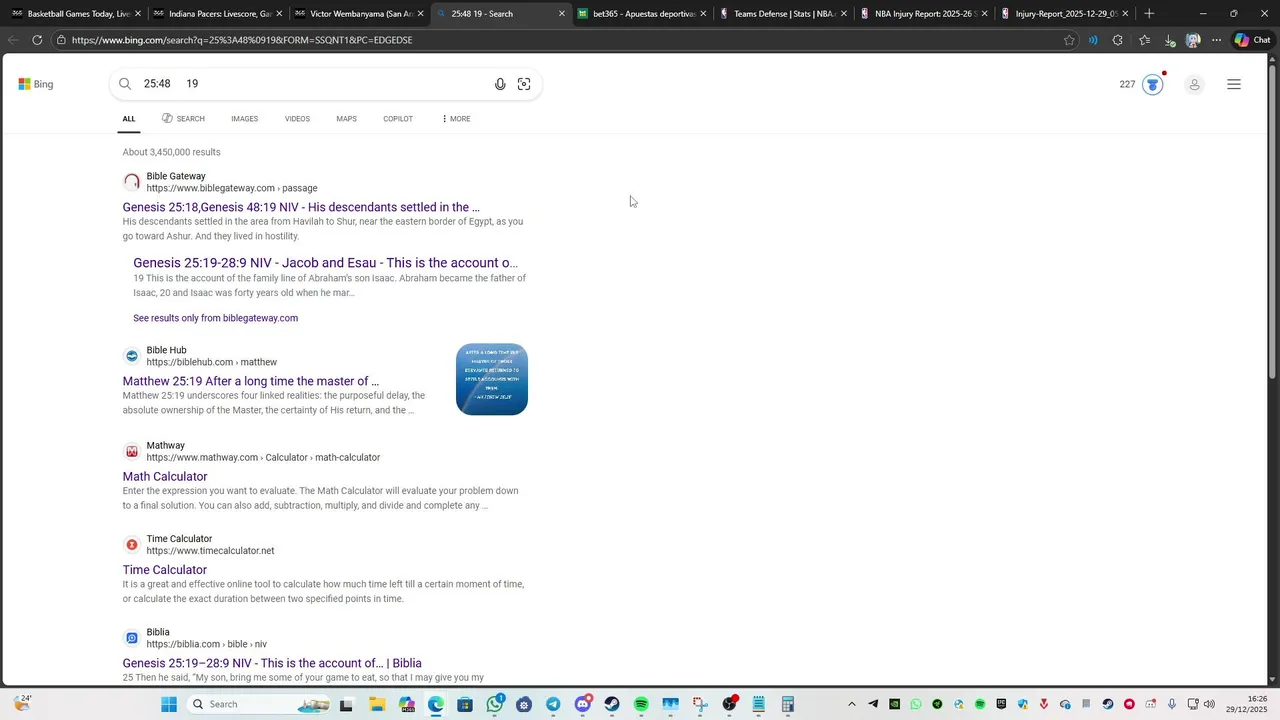The image size is (1280, 720).
Task: Open the Calculator app in the taskbar
Action: [788, 704]
